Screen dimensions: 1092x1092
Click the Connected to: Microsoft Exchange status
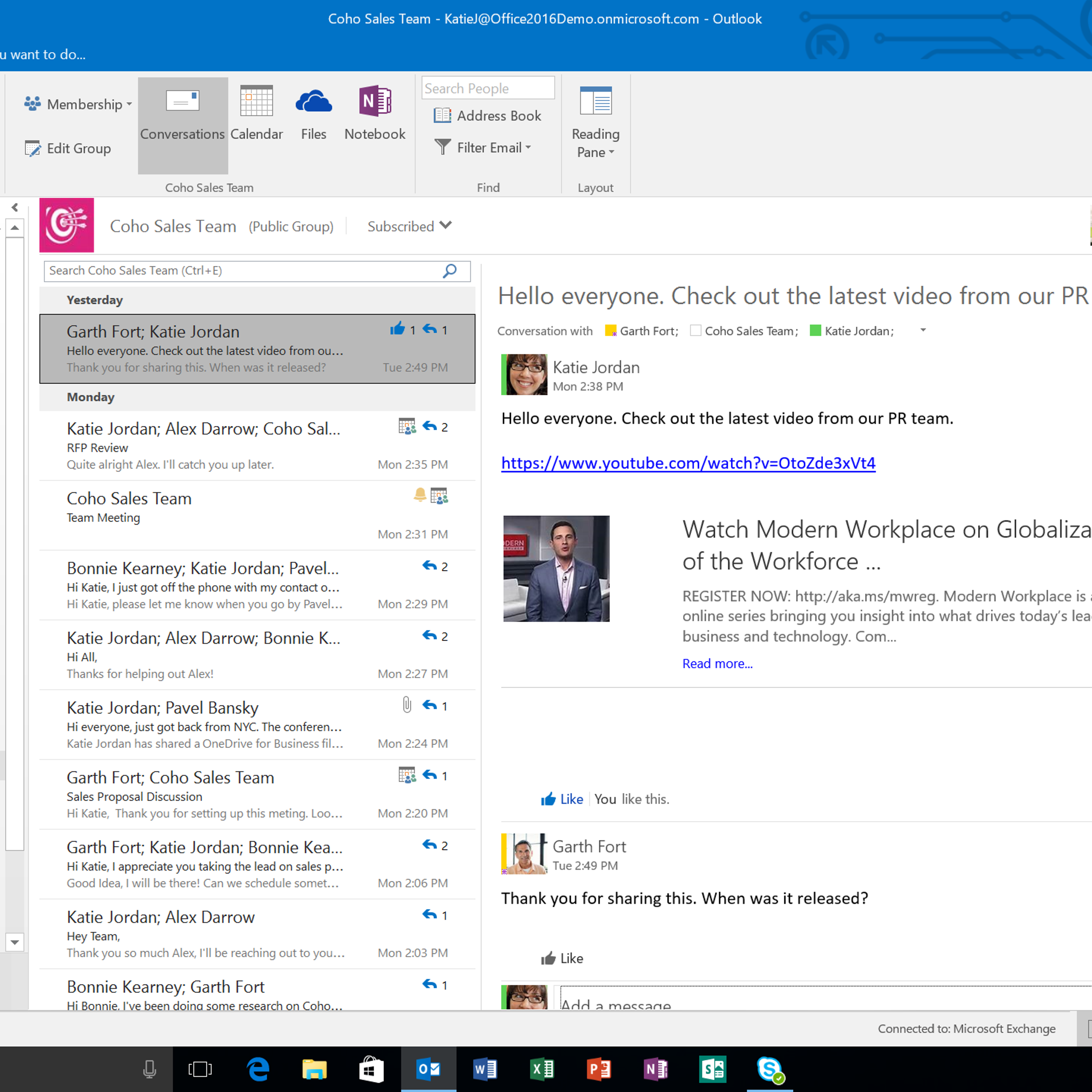click(967, 1029)
